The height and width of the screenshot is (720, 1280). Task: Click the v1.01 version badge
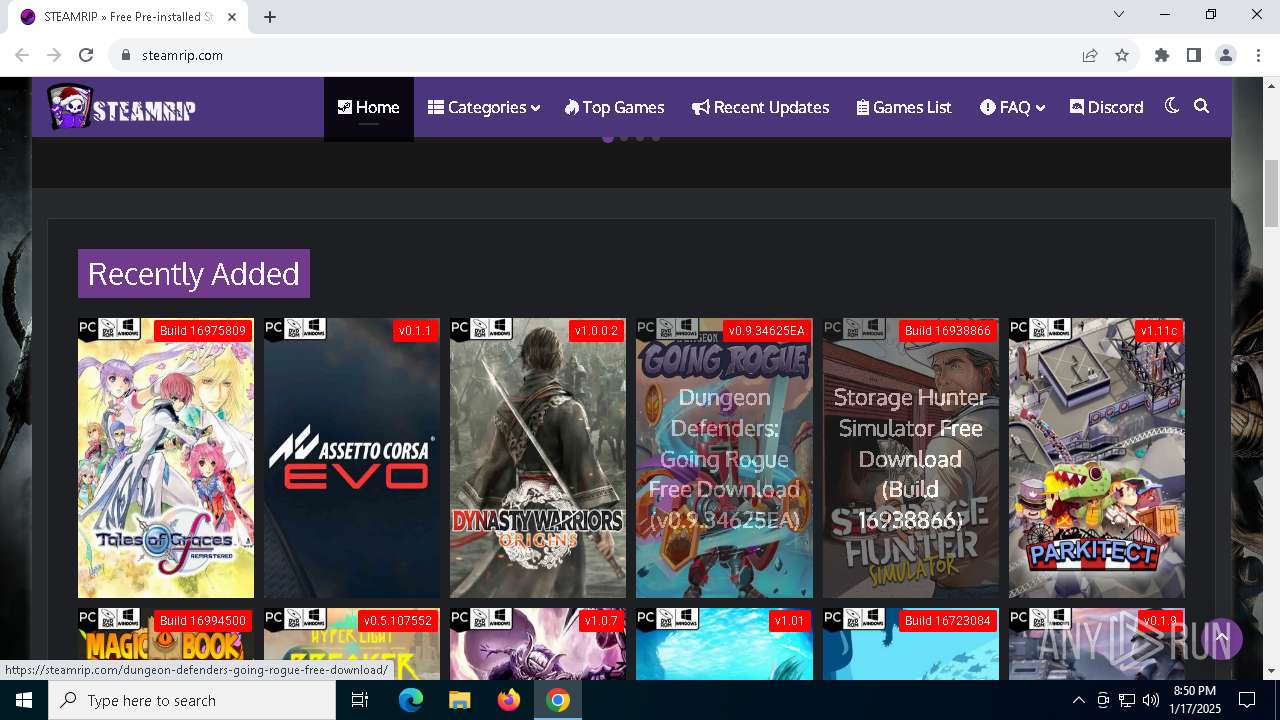coord(789,621)
